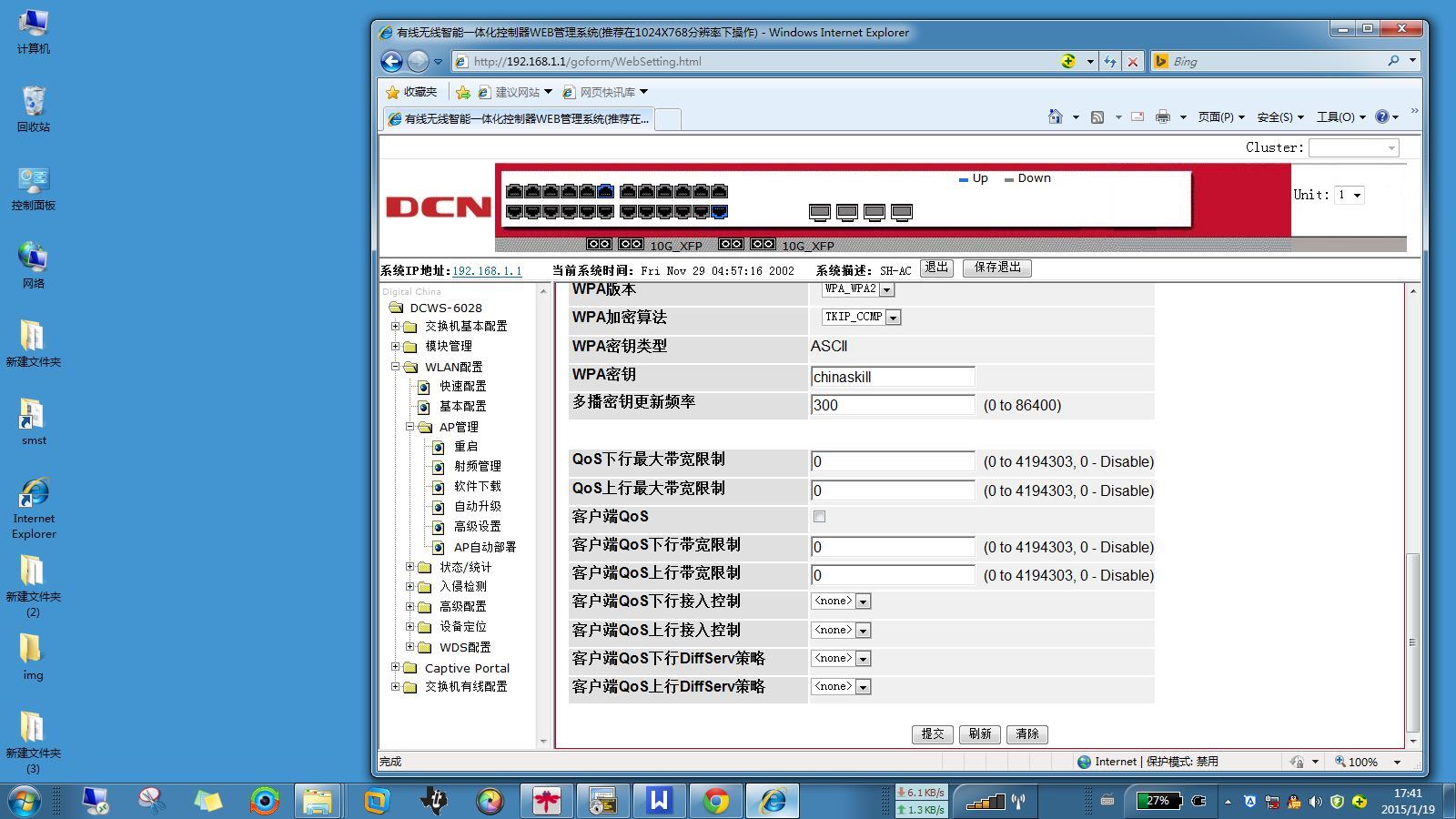Click the Print icon in command bar
Screen dimensions: 1456x819
tap(1163, 116)
